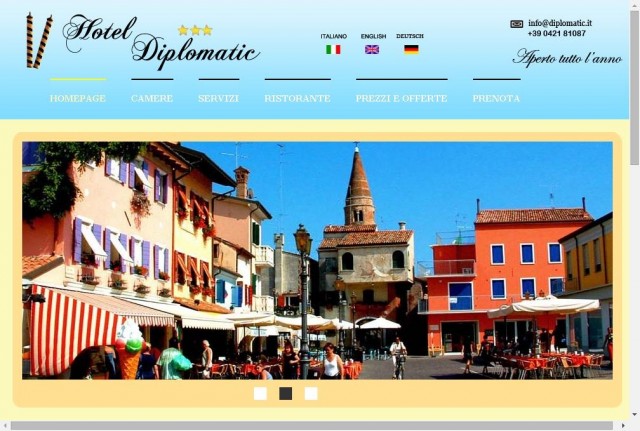Open the SERVIZI section

coord(218,98)
